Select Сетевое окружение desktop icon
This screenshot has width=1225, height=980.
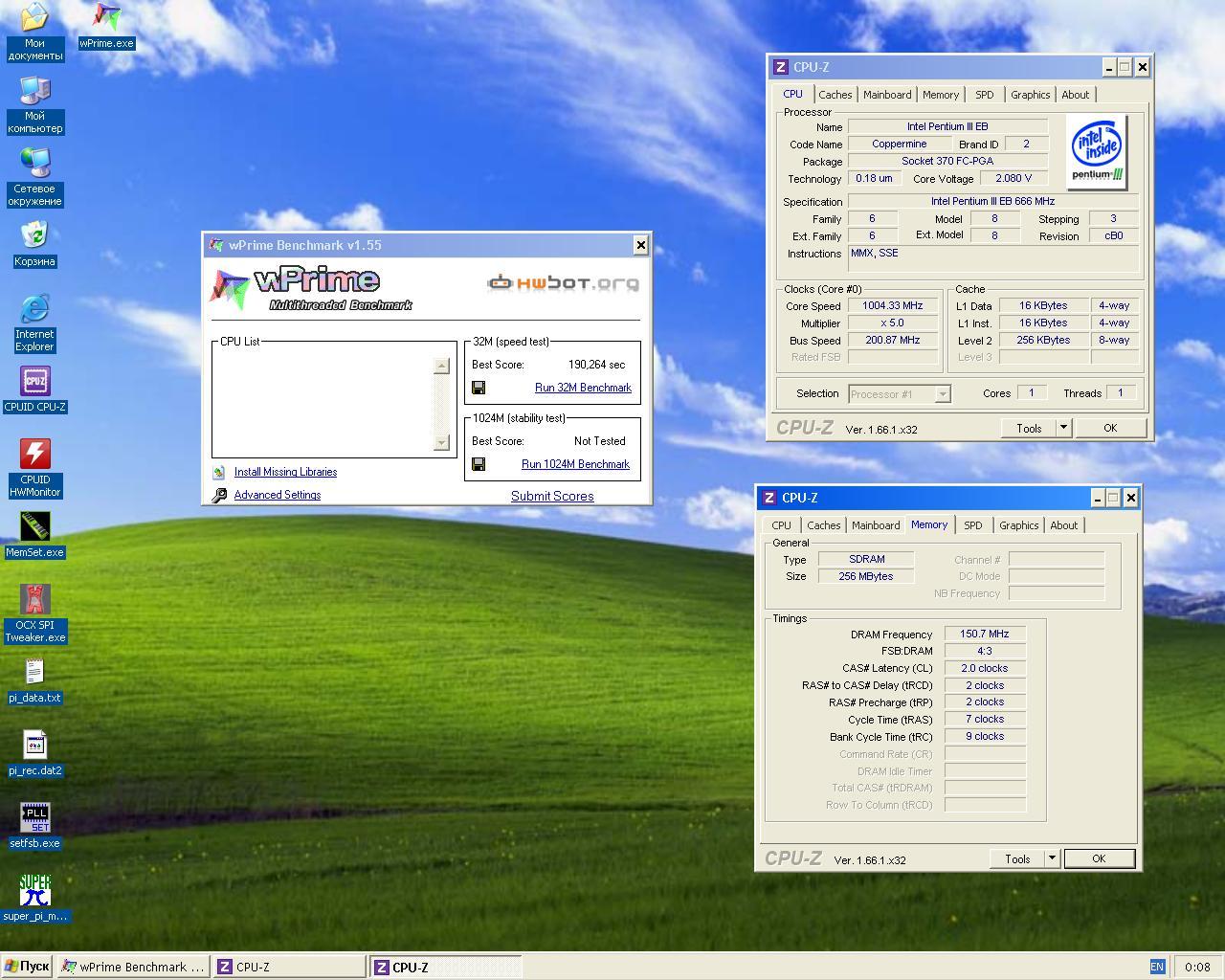pos(34,178)
